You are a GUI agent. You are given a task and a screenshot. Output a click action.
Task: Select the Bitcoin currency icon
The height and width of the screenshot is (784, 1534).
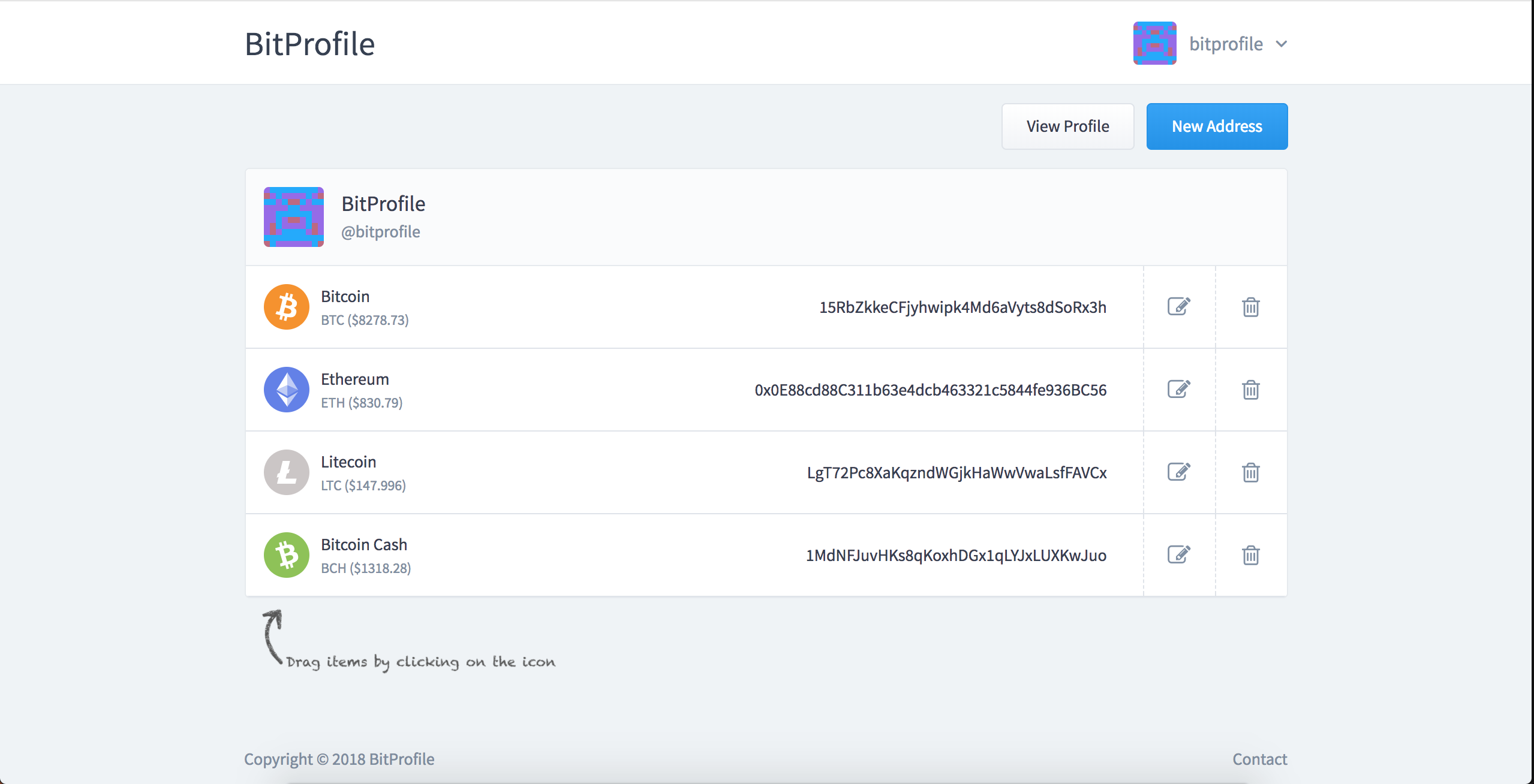point(287,307)
